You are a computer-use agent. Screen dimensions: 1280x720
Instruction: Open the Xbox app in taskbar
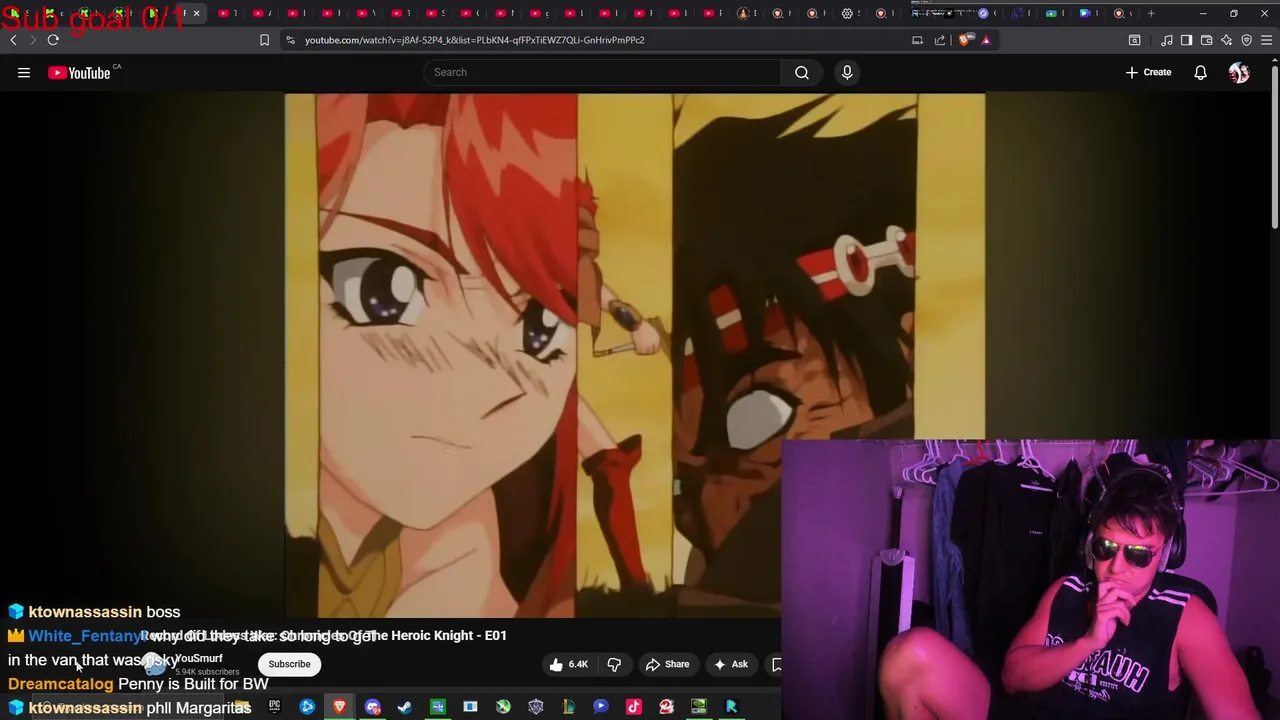click(503, 707)
